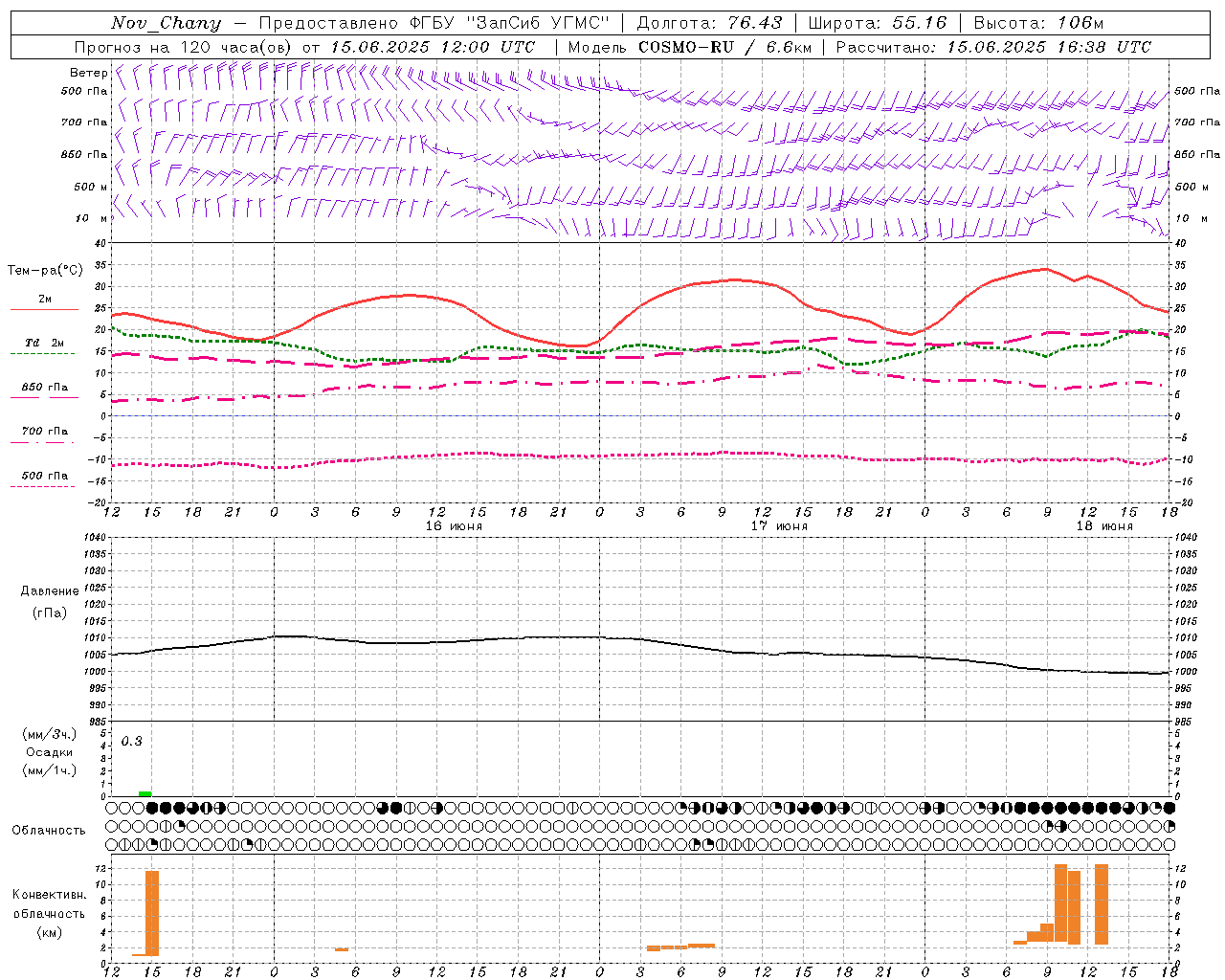Click the "Прогноз на 120 часа(ов)" text
This screenshot has height=980, width=1225.
coord(184,47)
